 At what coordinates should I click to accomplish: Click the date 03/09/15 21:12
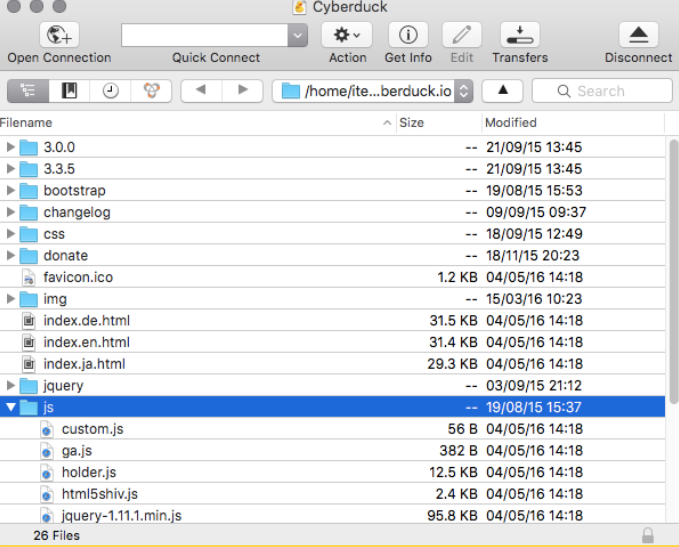(x=534, y=385)
